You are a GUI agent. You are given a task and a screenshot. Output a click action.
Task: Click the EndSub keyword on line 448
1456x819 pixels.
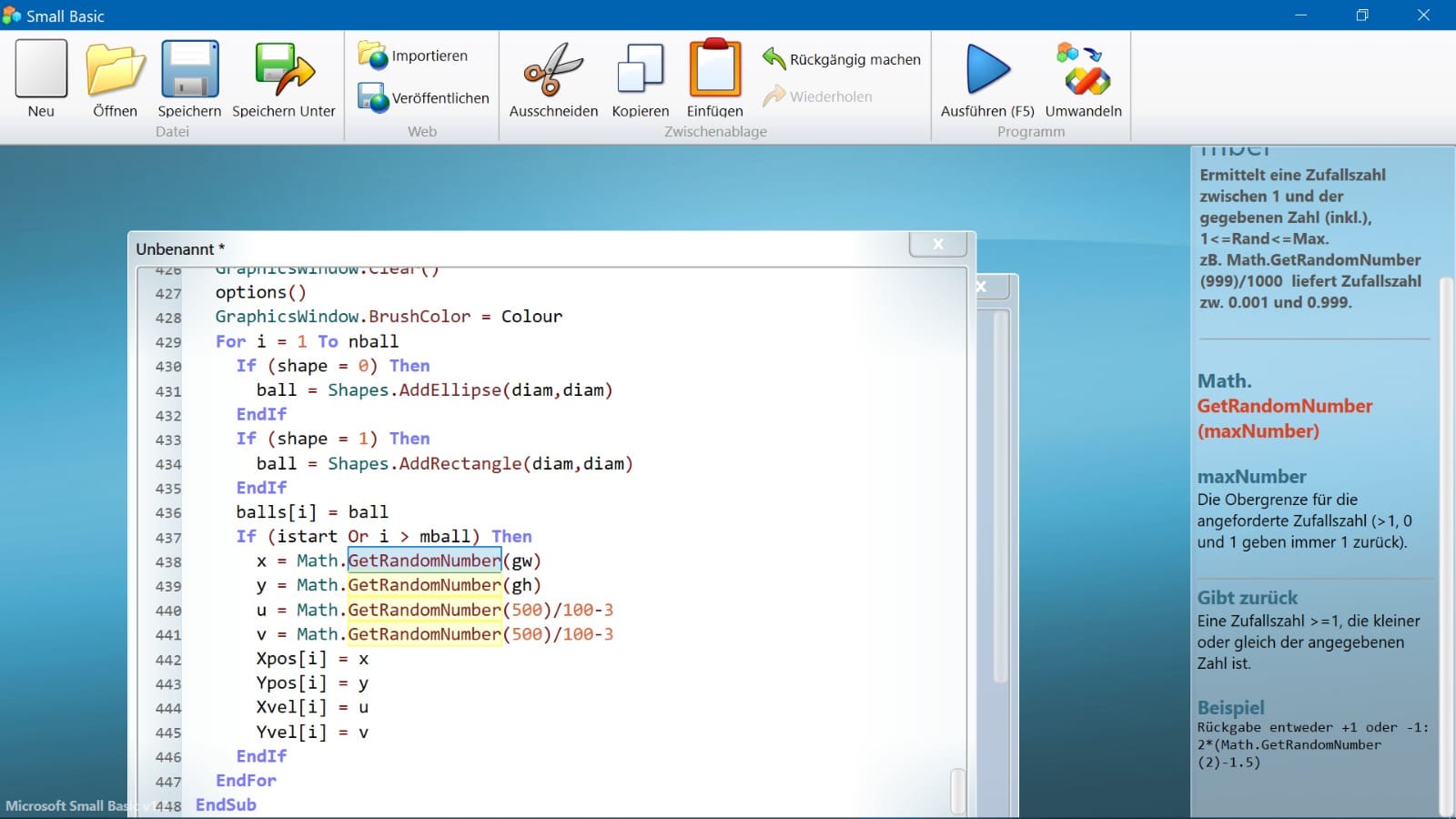click(x=226, y=804)
